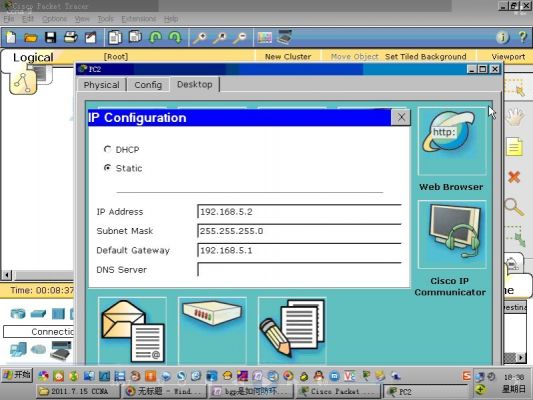Viewport: 533px width, 400px height.
Task: Click the New Cluster button
Action: click(288, 56)
